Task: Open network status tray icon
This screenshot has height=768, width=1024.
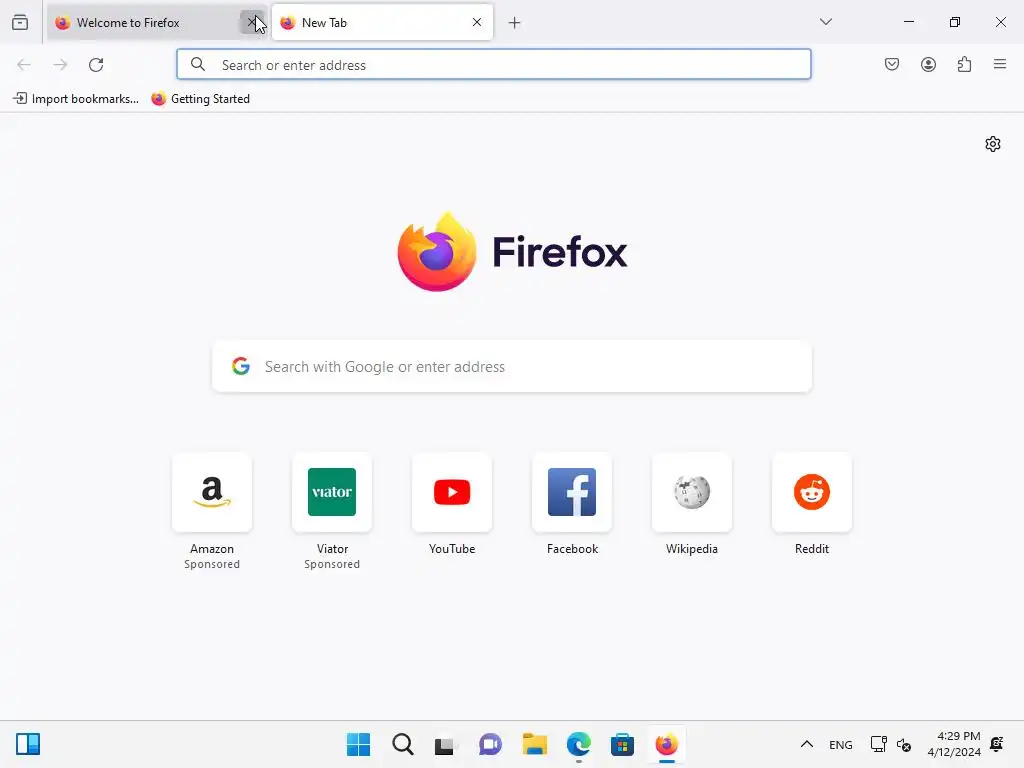Action: [x=878, y=744]
